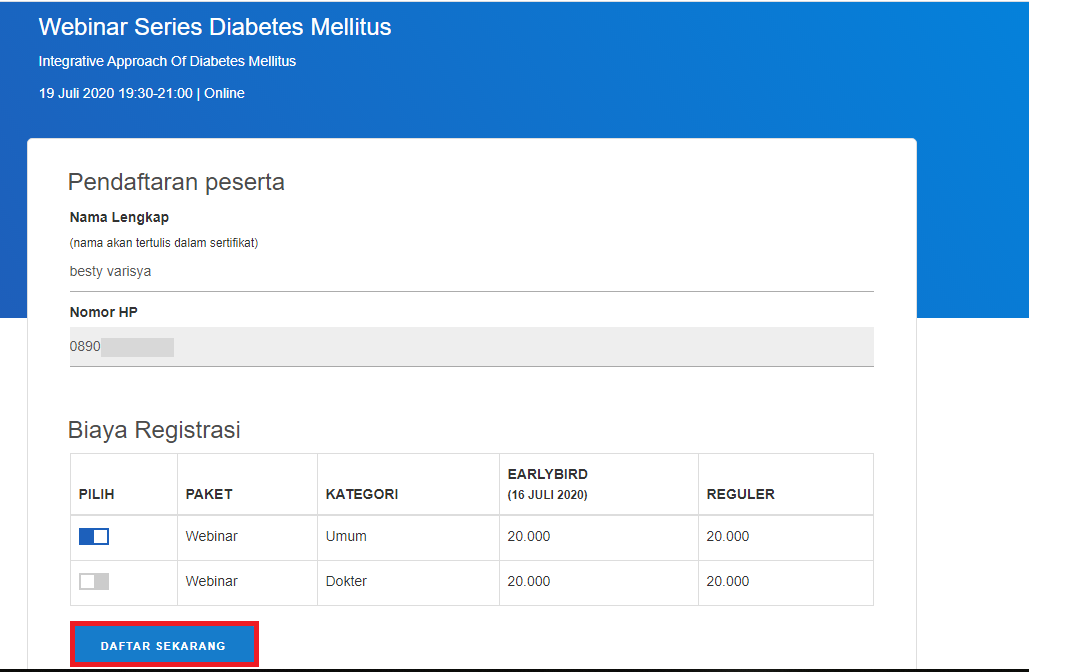Click the Webinar cell in Umum row
1089x672 pixels.
pyautogui.click(x=211, y=537)
